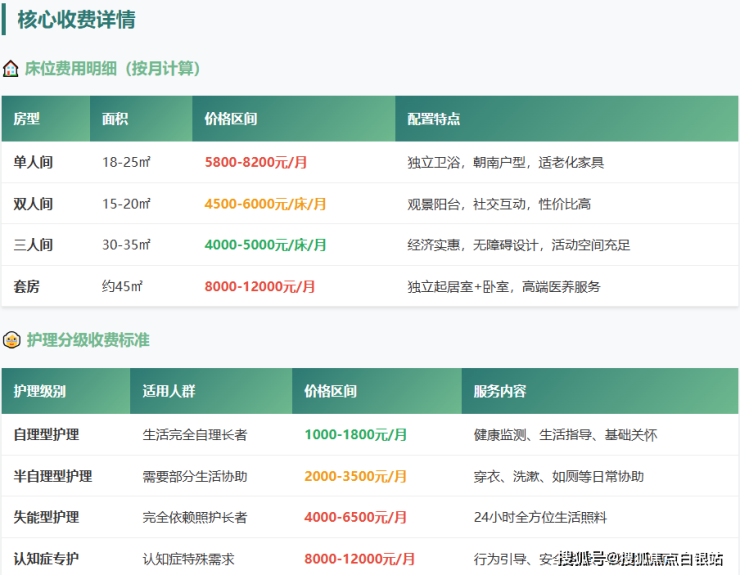This screenshot has height=575, width=740.
Task: Click the house icon beside 床位费用明细
Action: pos(11,69)
